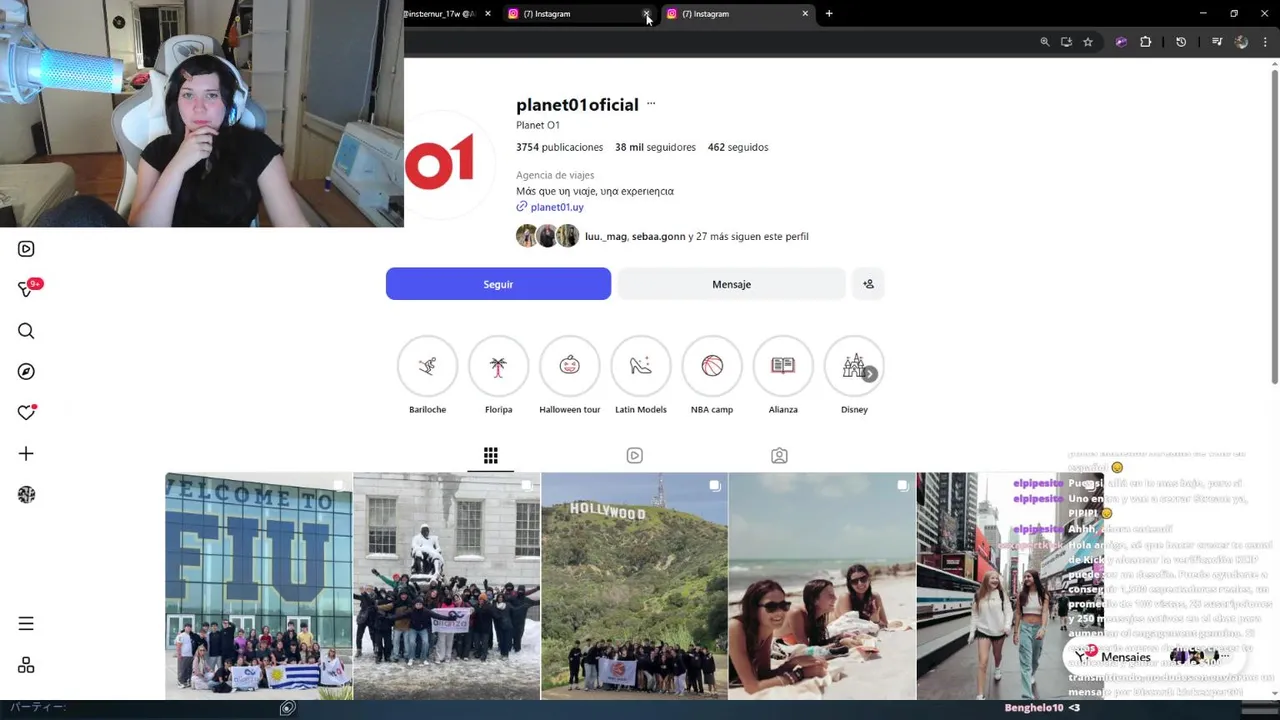Open Reels from the Instagram sidebar
The image size is (1280, 720).
point(26,249)
